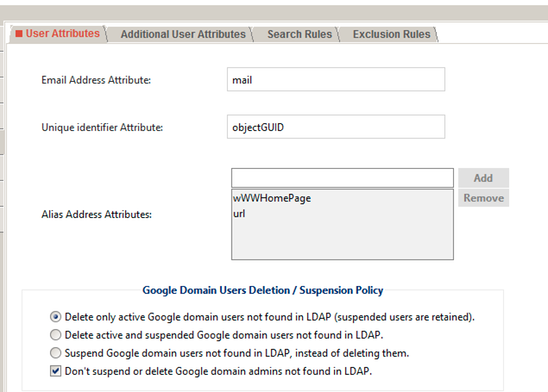Choose delete active and suspended users option
Screen dimensions: 548x392
(x=55, y=335)
